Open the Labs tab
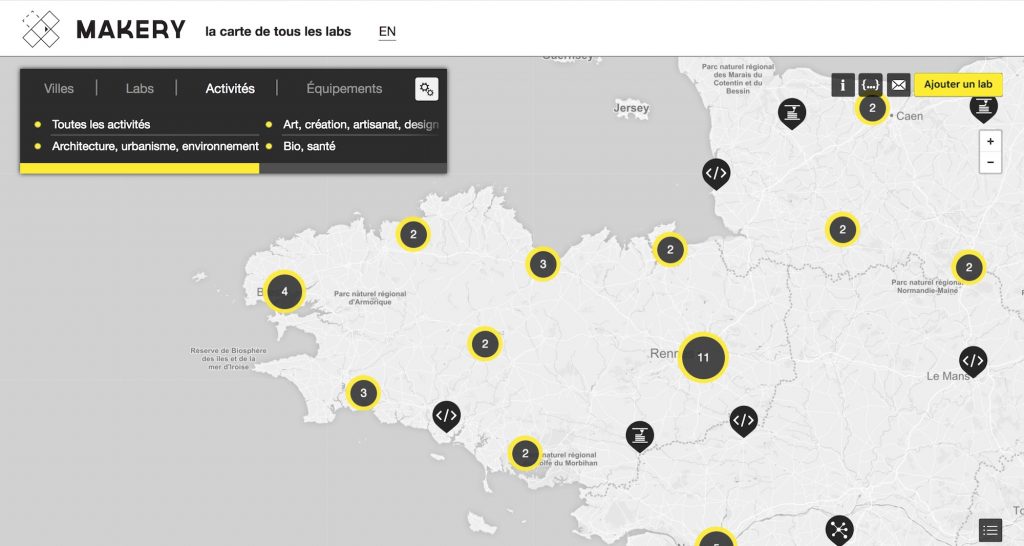 click(140, 88)
